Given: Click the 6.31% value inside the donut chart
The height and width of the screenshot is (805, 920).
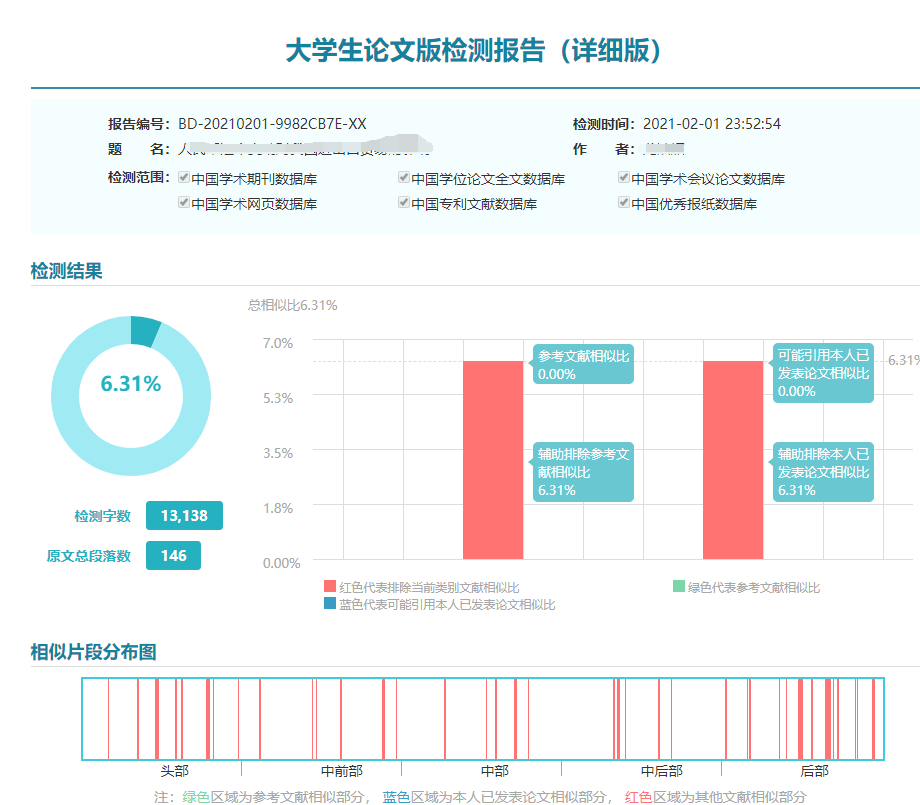Looking at the screenshot, I should click(131, 384).
